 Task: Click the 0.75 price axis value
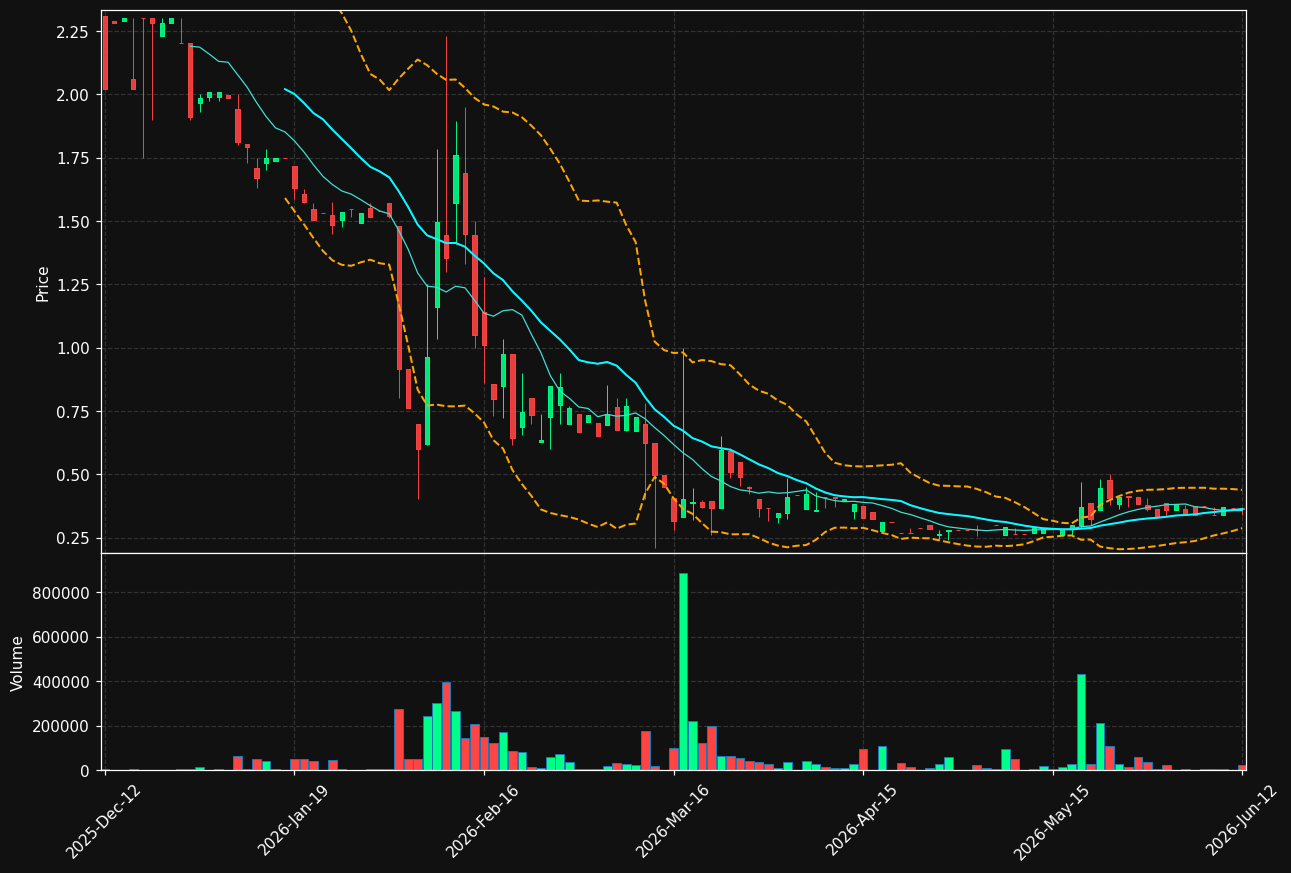[74, 412]
